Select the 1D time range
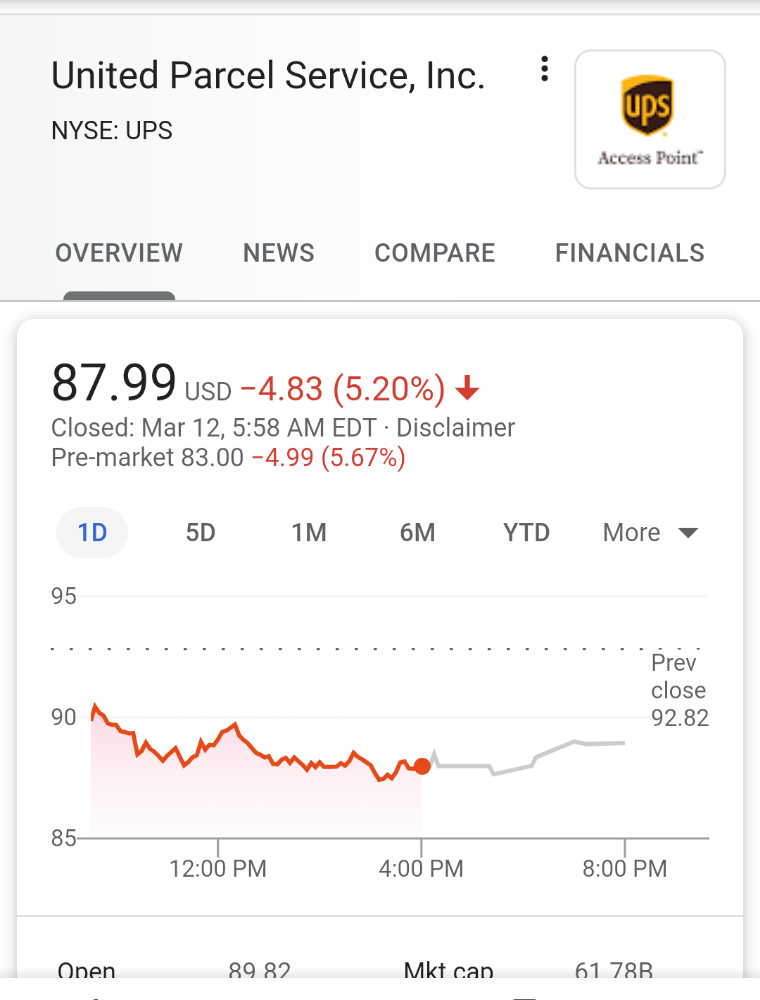 coord(92,533)
